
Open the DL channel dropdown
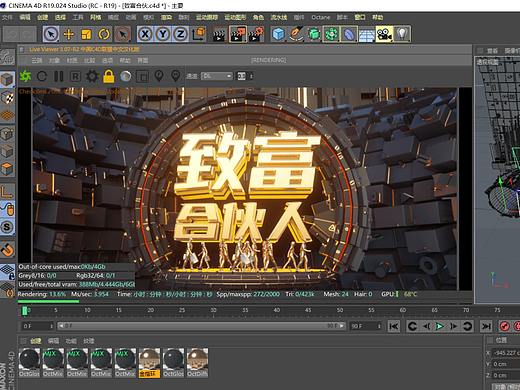click(x=217, y=76)
